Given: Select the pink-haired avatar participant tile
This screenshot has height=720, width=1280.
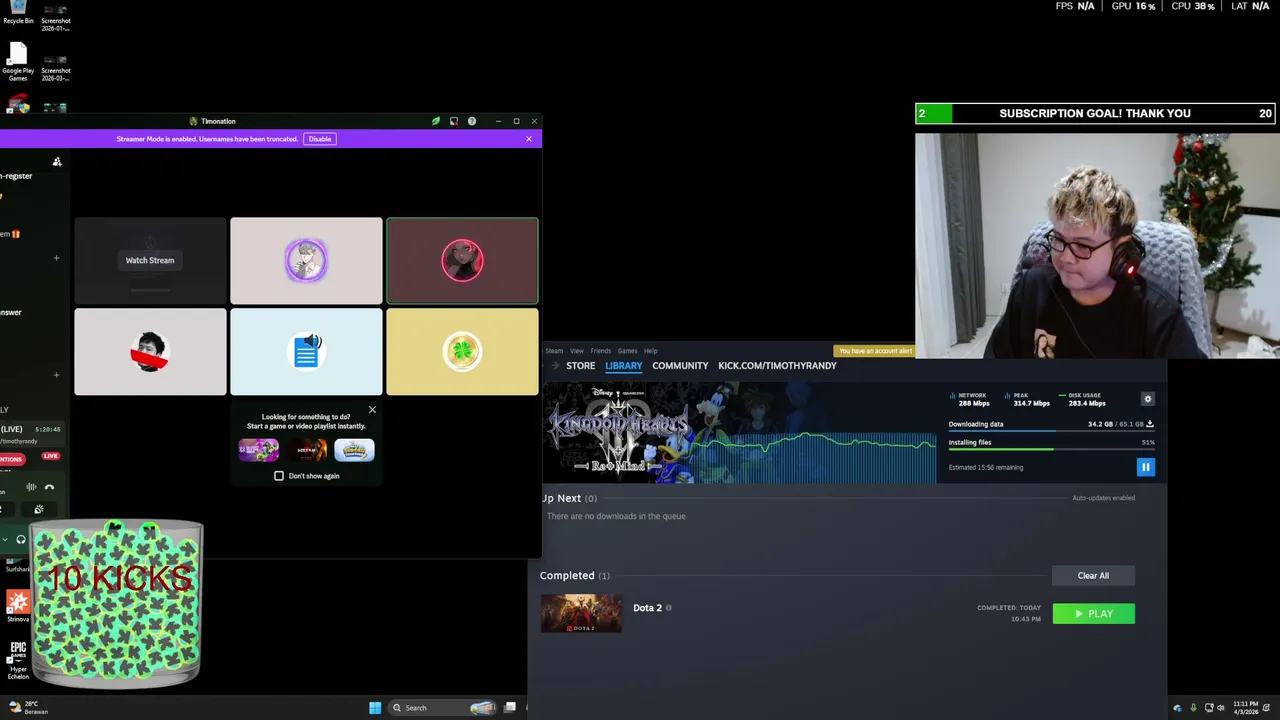Looking at the screenshot, I should [x=462, y=260].
